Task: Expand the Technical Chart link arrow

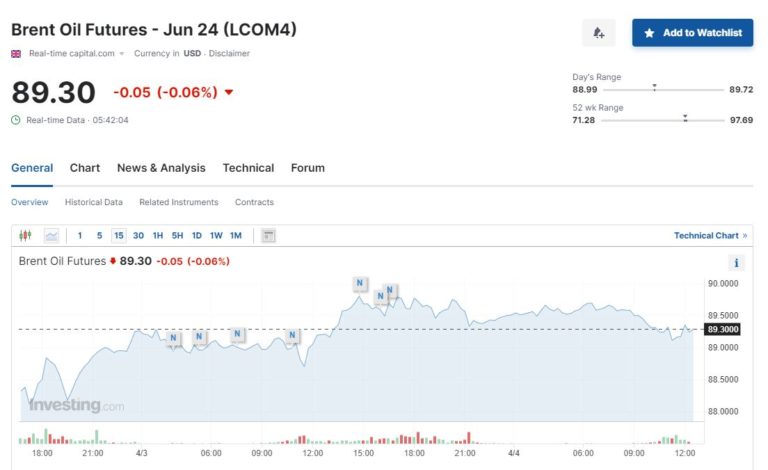Action: (x=744, y=236)
